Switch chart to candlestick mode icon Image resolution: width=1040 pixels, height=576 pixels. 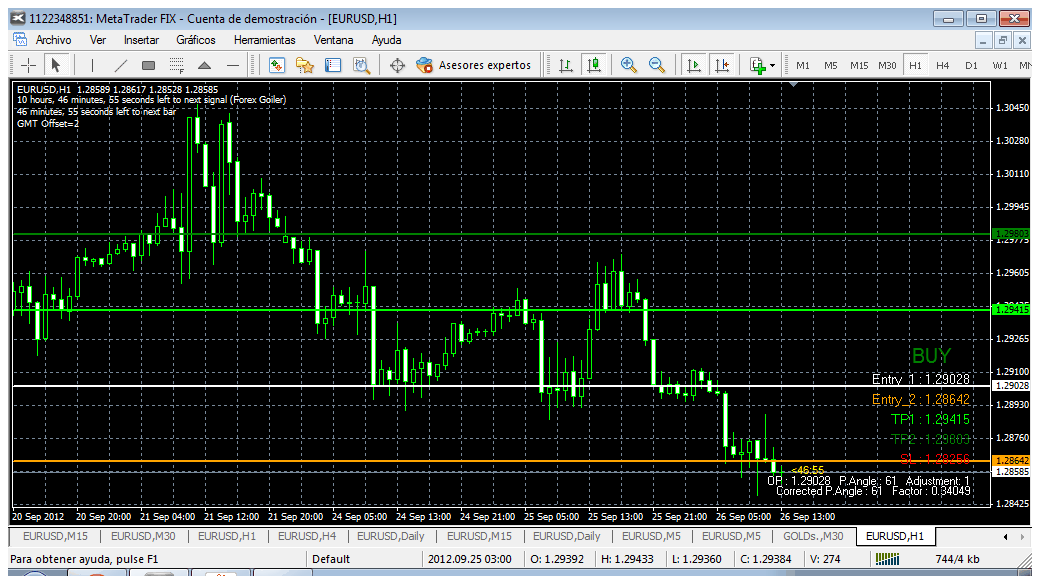[594, 65]
